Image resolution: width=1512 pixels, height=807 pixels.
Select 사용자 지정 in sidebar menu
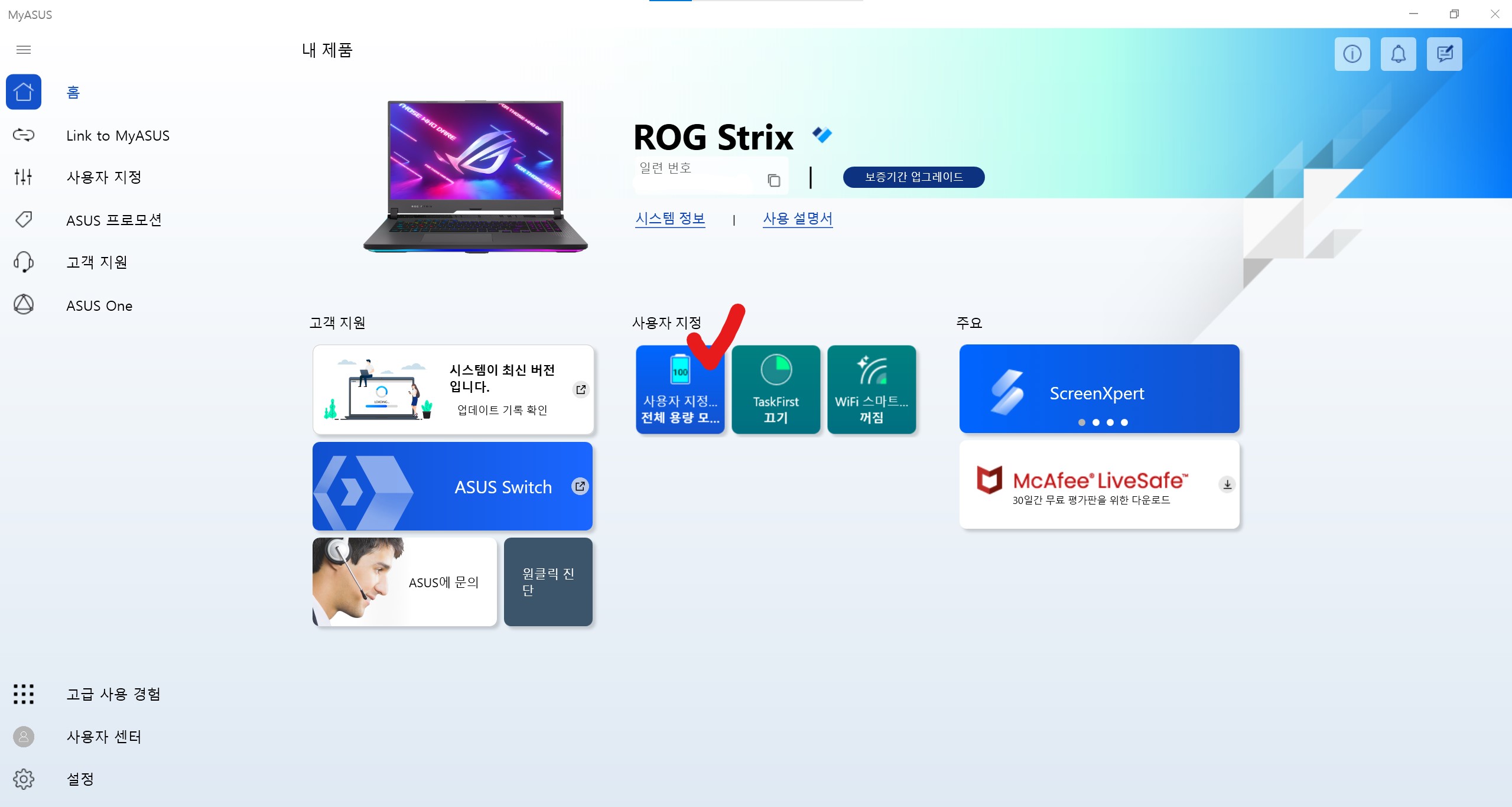tap(104, 177)
